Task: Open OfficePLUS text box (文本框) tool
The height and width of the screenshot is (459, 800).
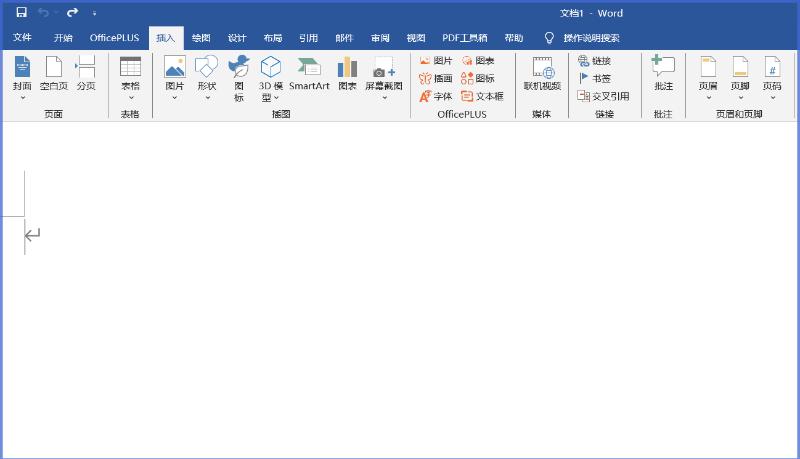Action: 482,96
